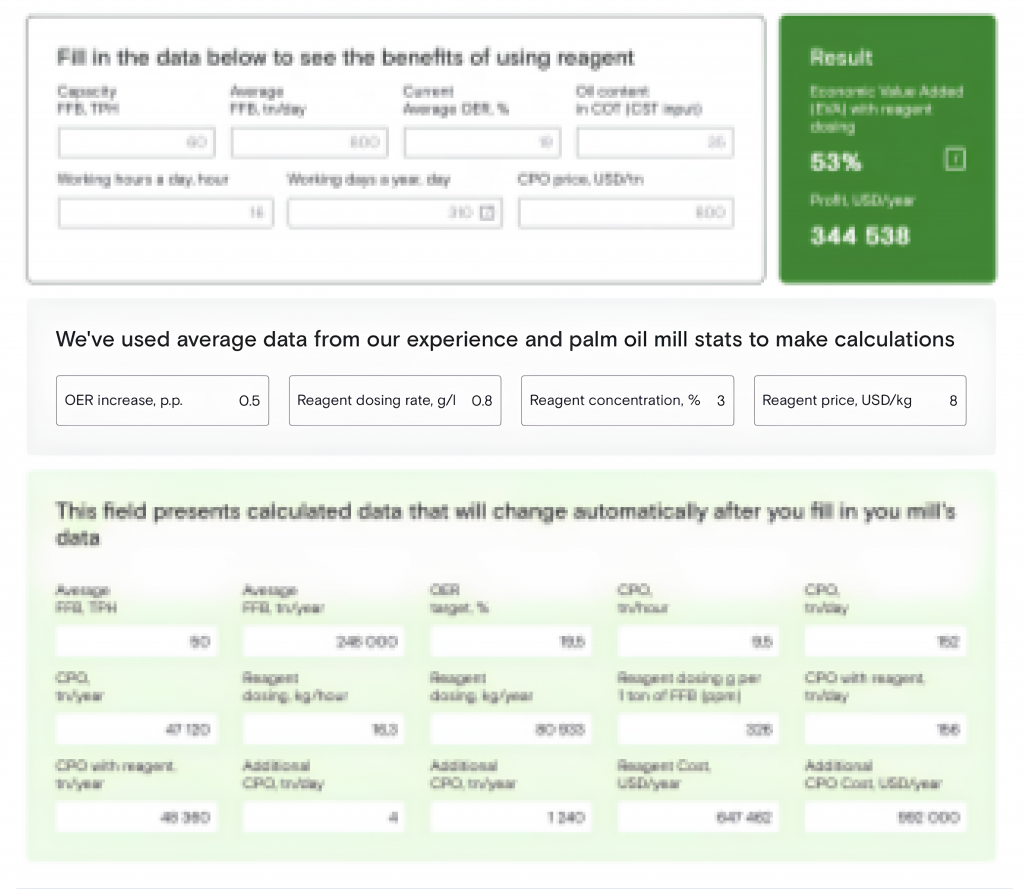The height and width of the screenshot is (889, 1024).
Task: Click the OER increase, p.p. box
Action: pyautogui.click(x=163, y=400)
